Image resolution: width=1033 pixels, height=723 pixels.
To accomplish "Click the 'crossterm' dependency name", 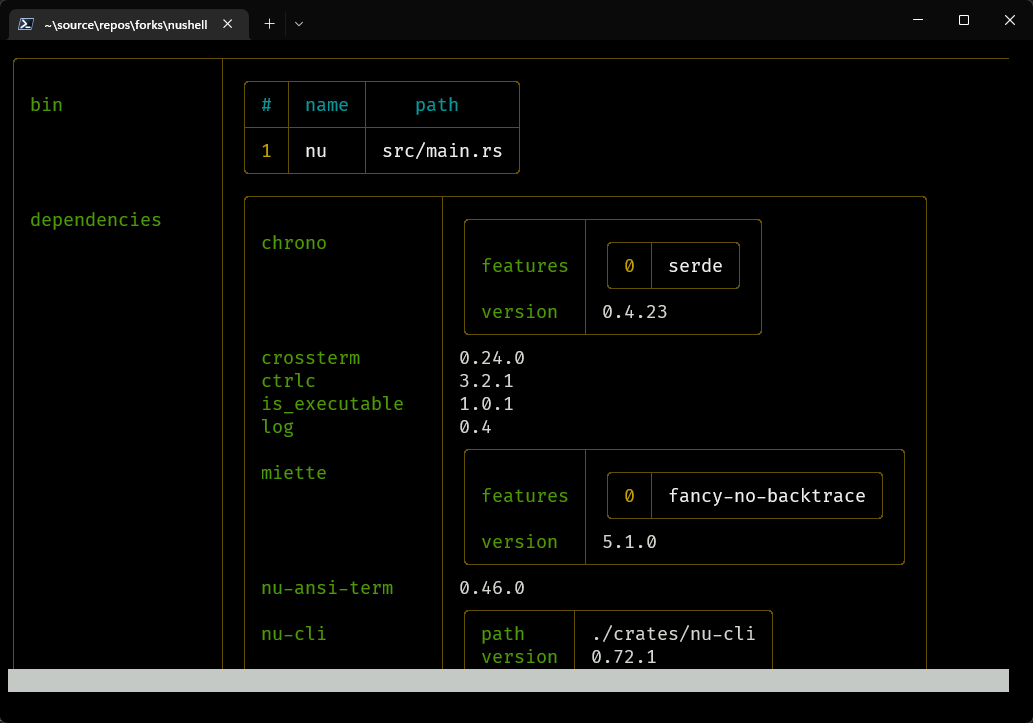I will [310, 358].
